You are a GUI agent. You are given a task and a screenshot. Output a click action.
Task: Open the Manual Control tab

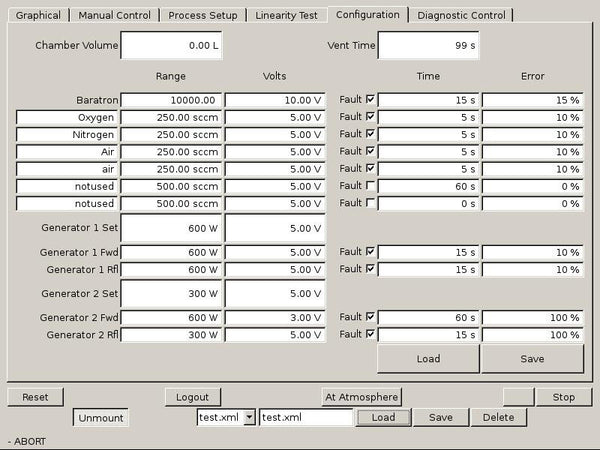[115, 15]
